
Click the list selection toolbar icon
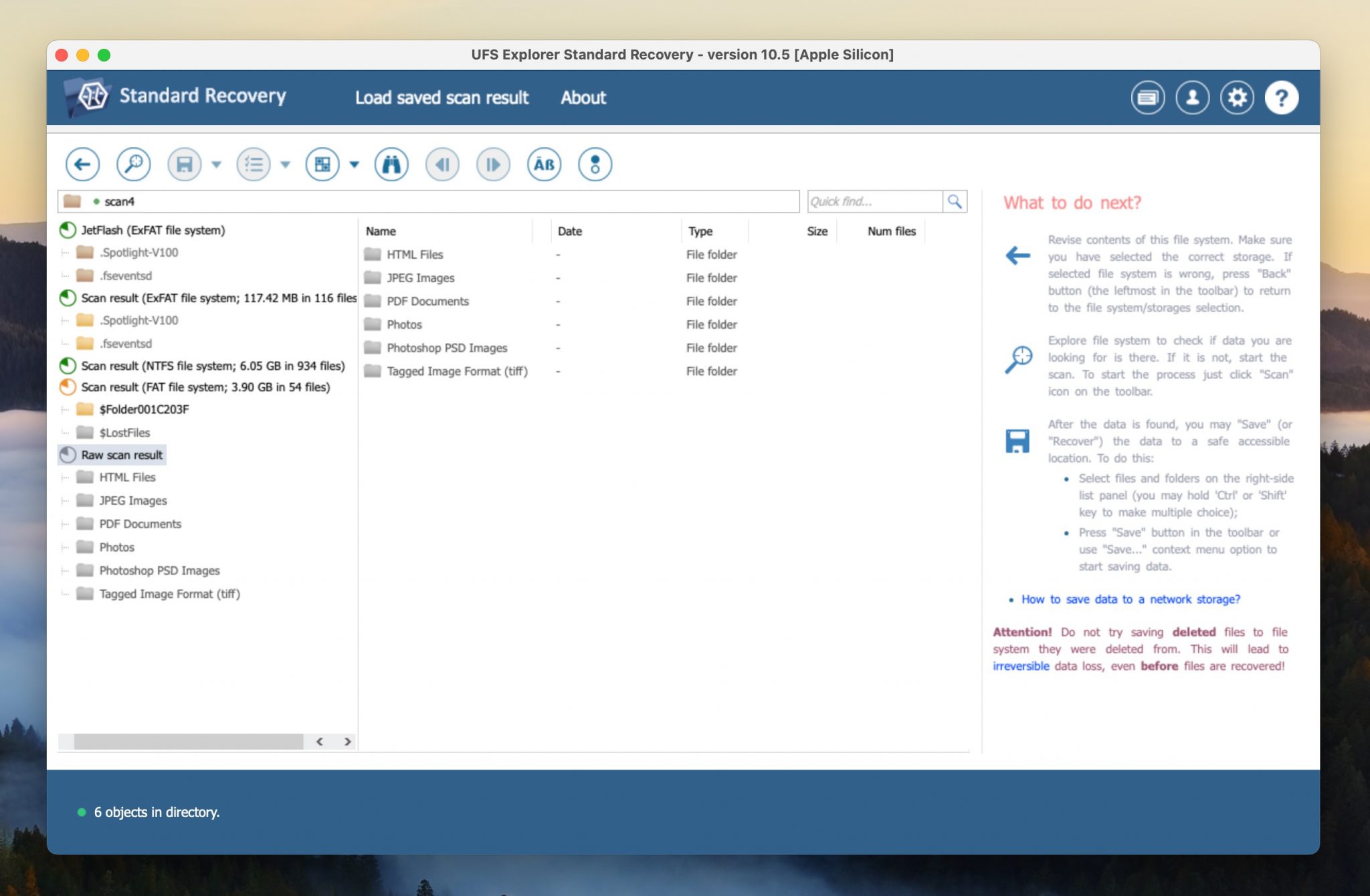click(254, 164)
